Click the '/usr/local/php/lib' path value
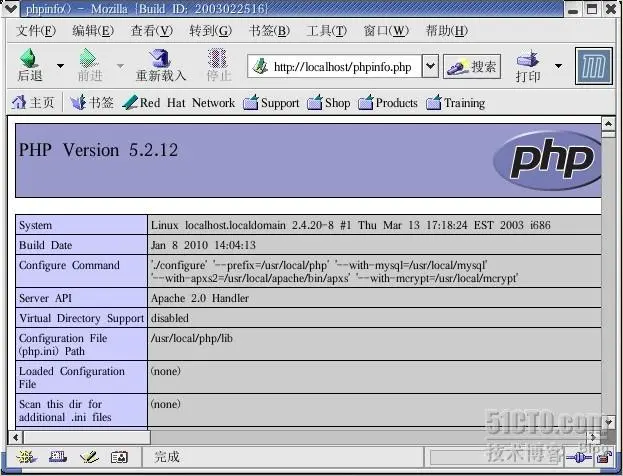 tap(192, 339)
